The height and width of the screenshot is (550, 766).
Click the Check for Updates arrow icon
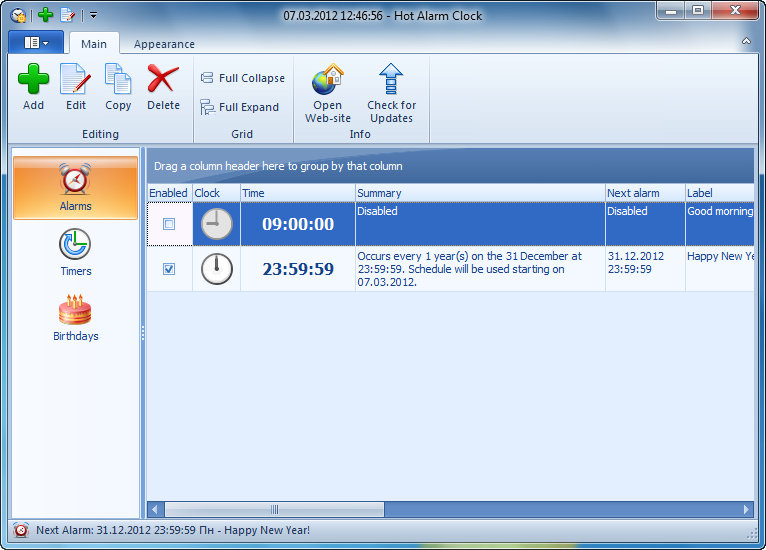(x=391, y=79)
